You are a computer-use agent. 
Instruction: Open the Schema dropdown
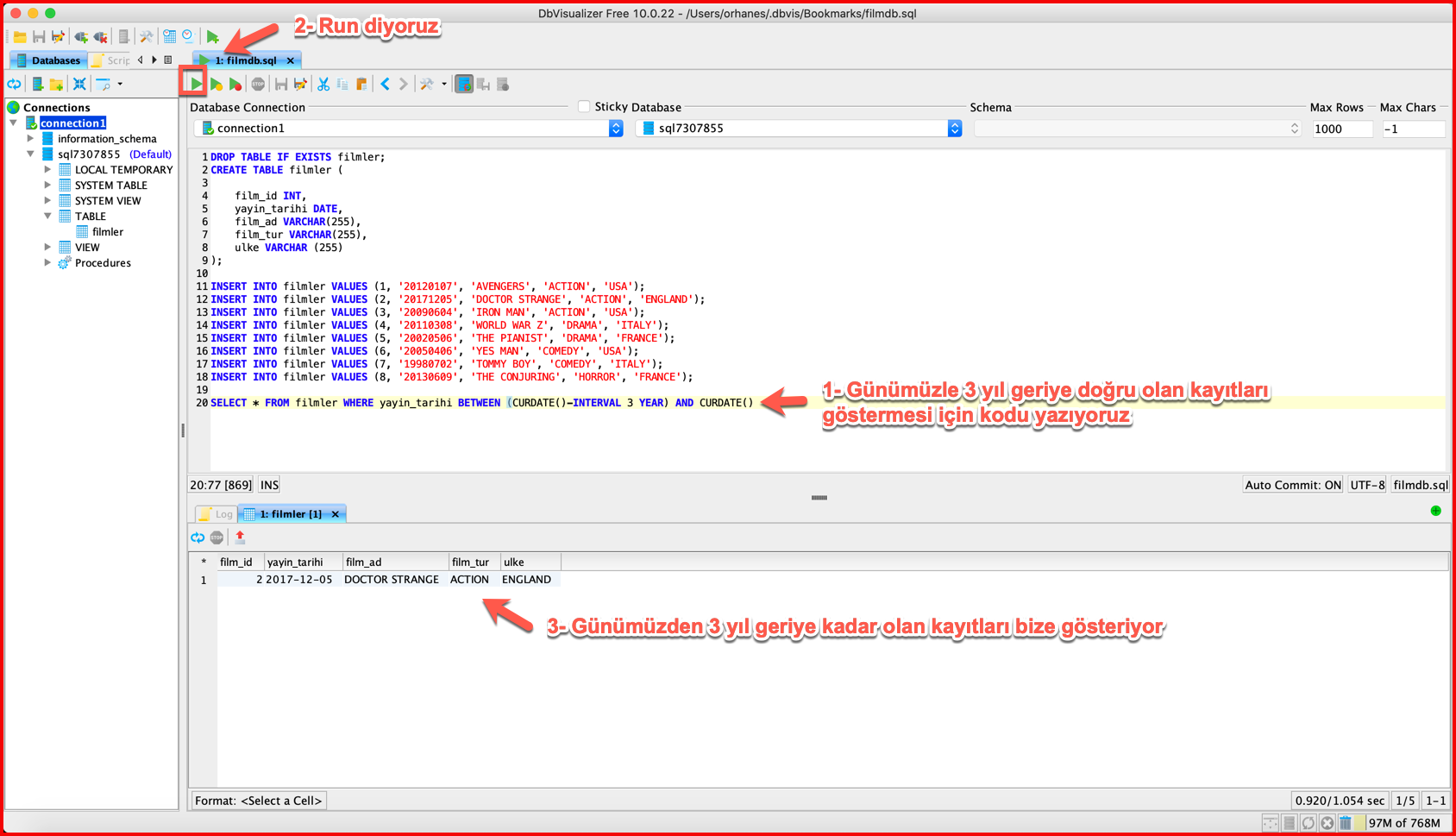[1138, 128]
